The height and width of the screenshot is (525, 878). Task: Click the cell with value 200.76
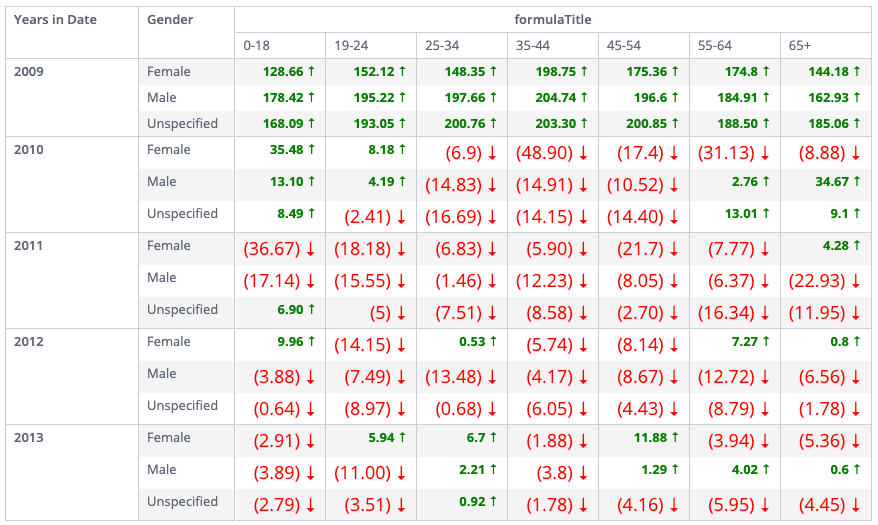click(x=455, y=123)
